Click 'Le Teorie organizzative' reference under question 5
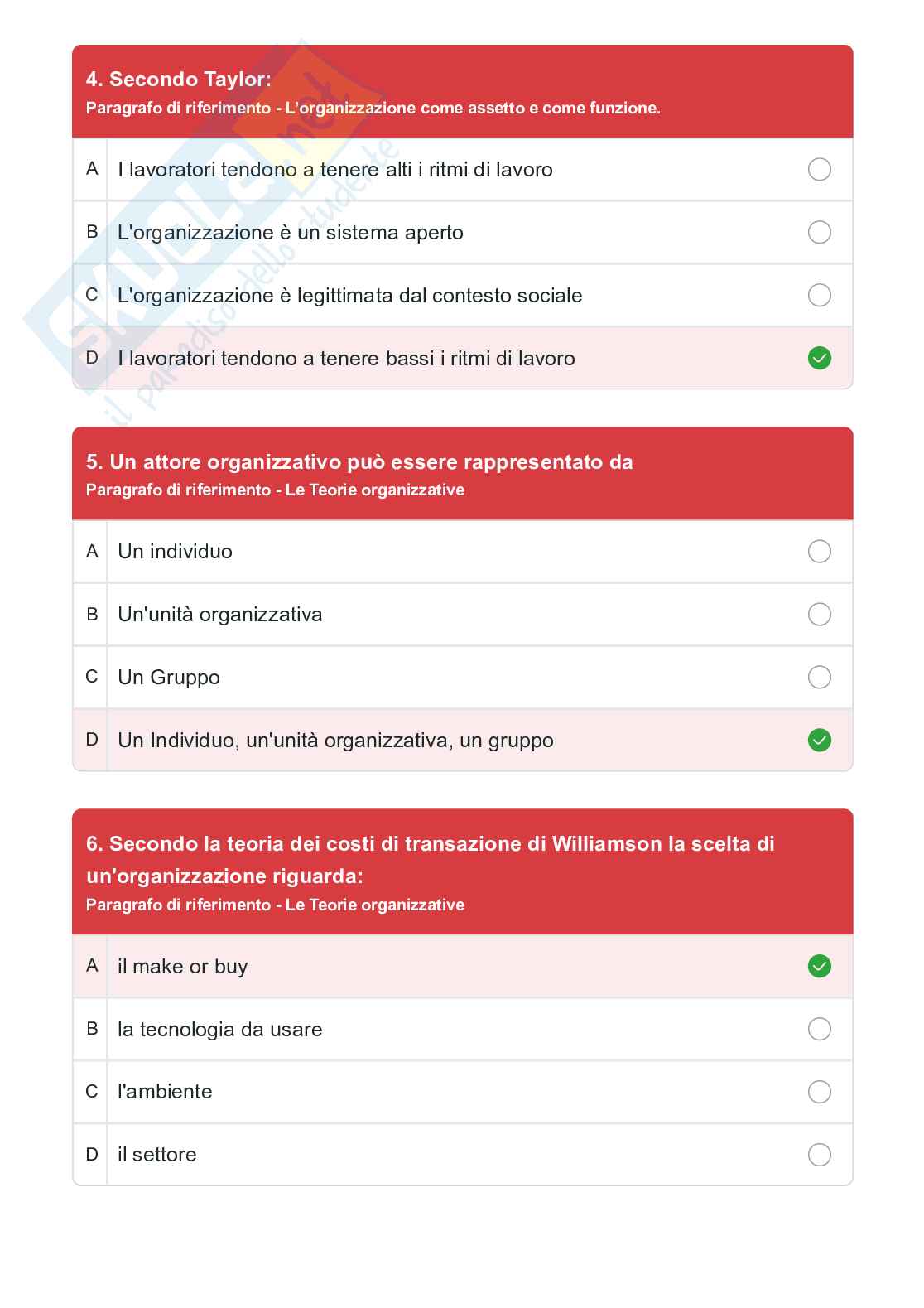The height and width of the screenshot is (1308, 924). click(x=374, y=490)
